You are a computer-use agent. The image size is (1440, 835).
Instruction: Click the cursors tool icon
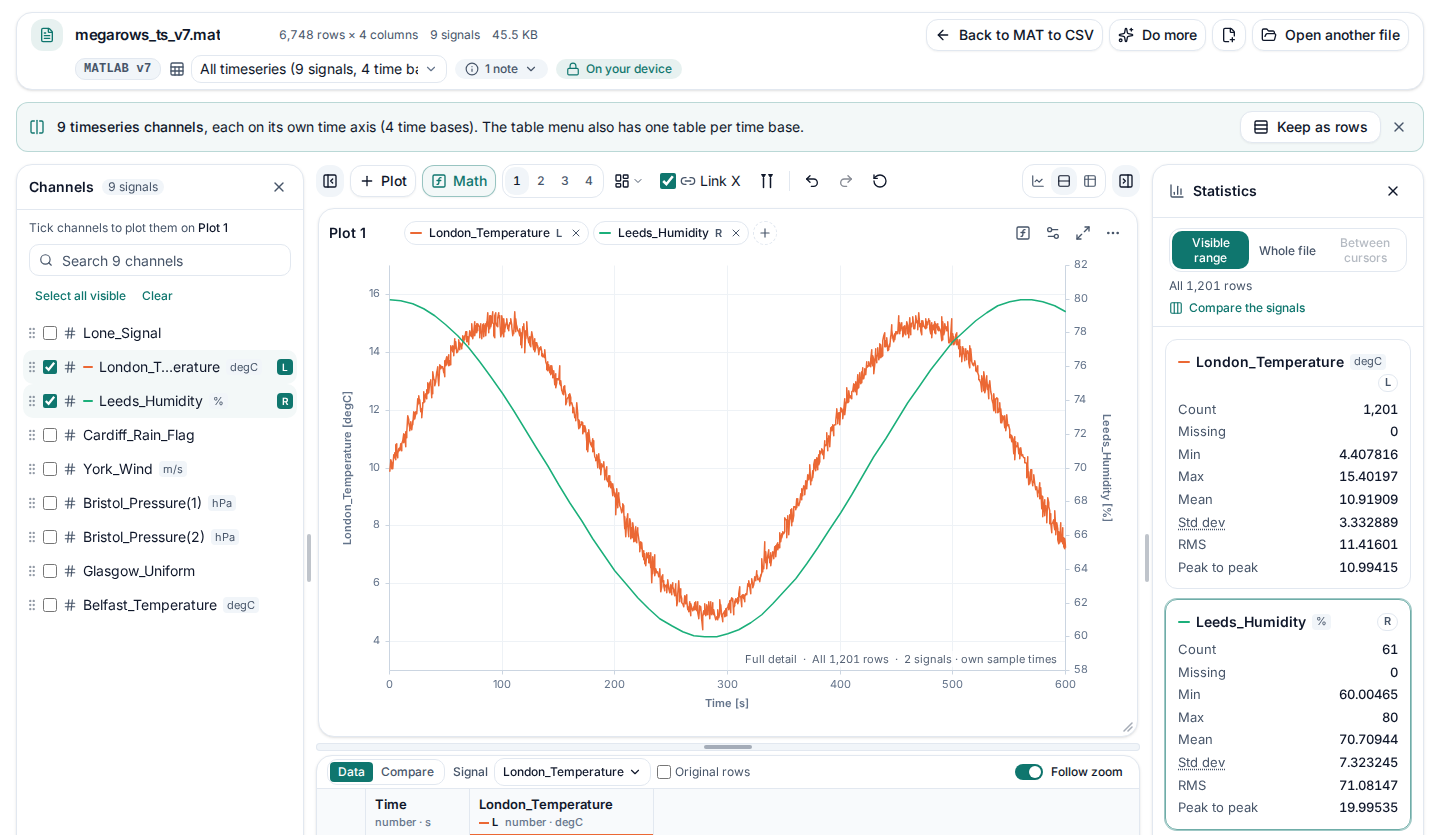[x=767, y=181]
